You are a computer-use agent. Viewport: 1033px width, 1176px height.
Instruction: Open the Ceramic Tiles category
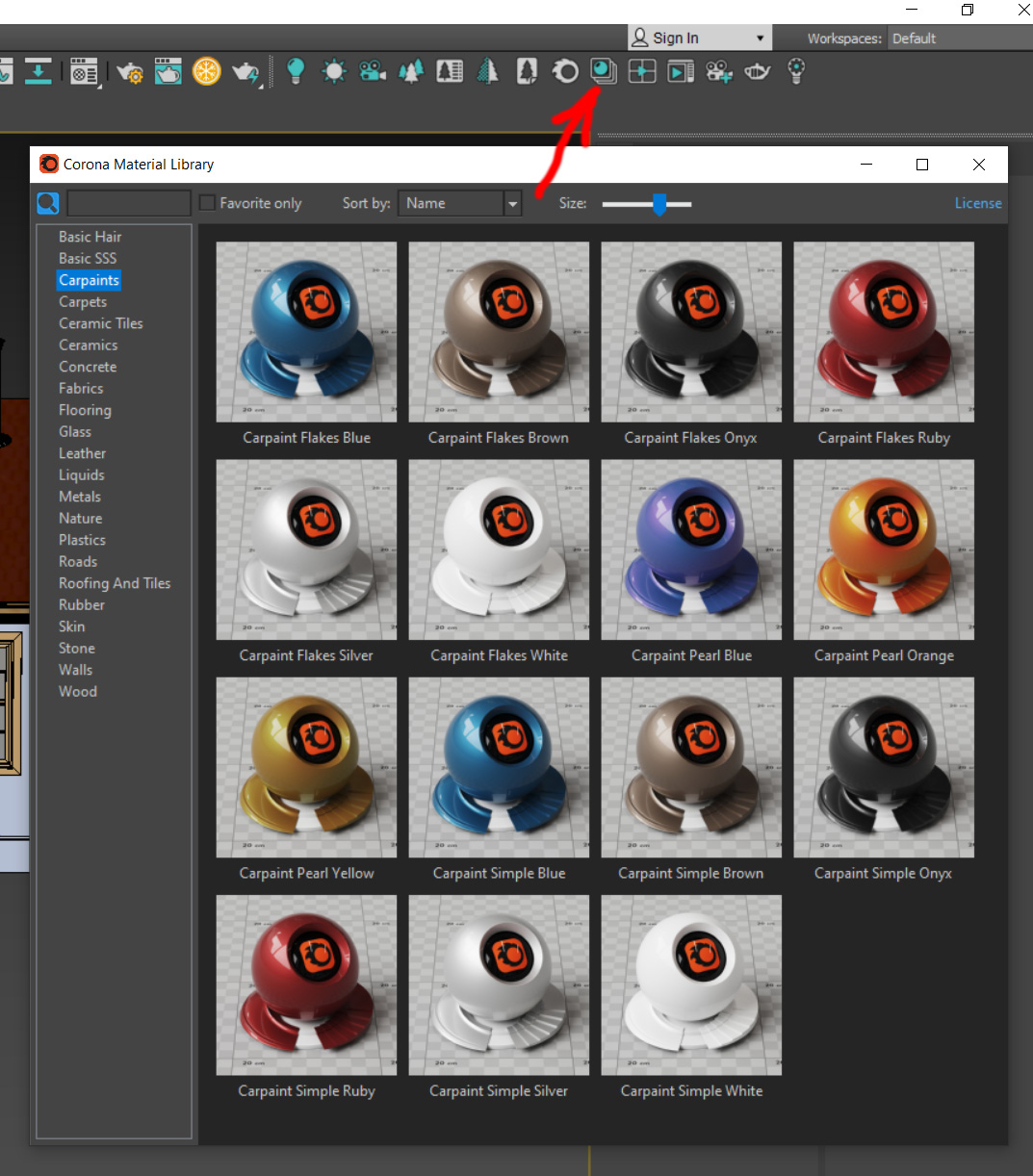101,323
